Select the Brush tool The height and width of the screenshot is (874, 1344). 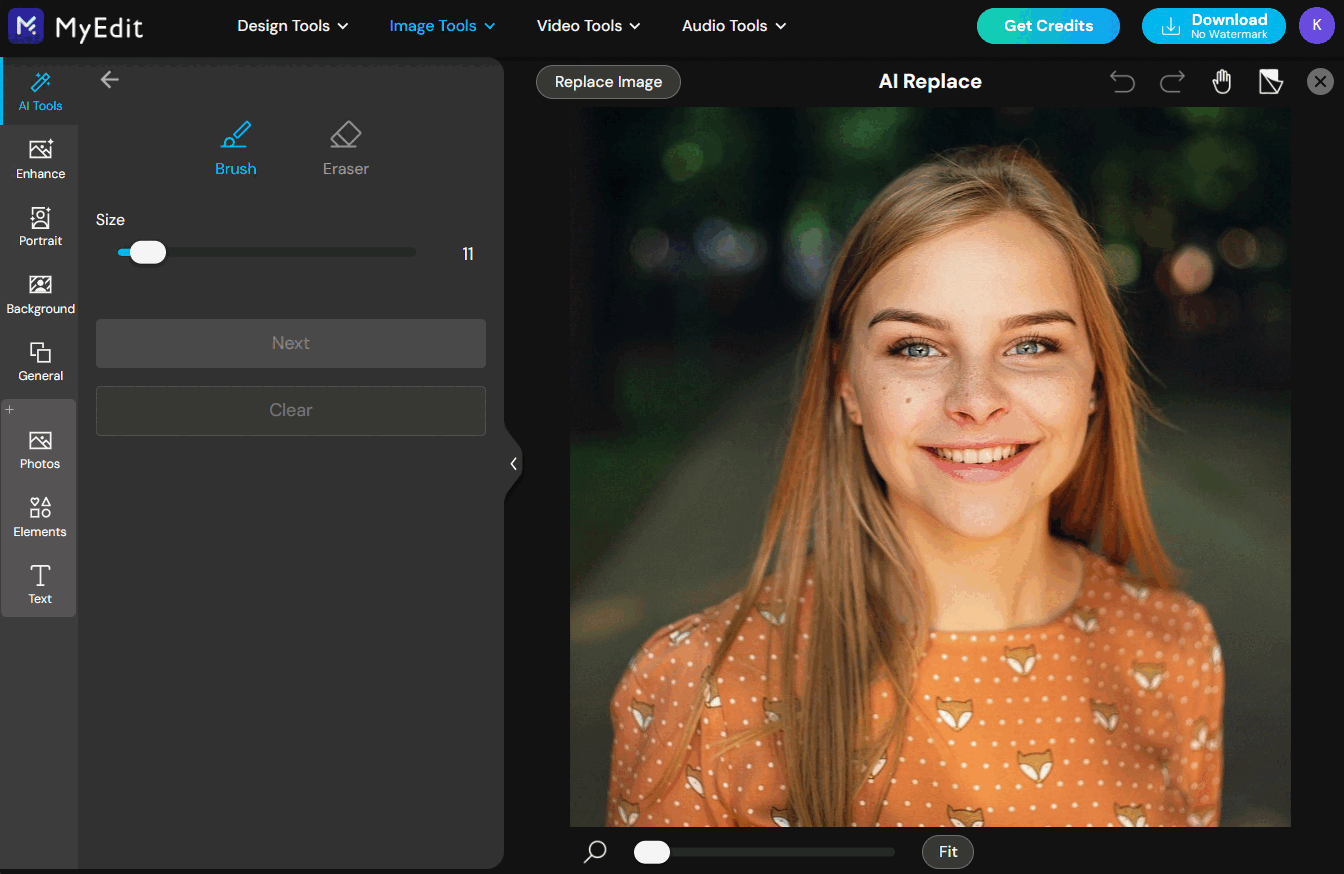coord(236,149)
